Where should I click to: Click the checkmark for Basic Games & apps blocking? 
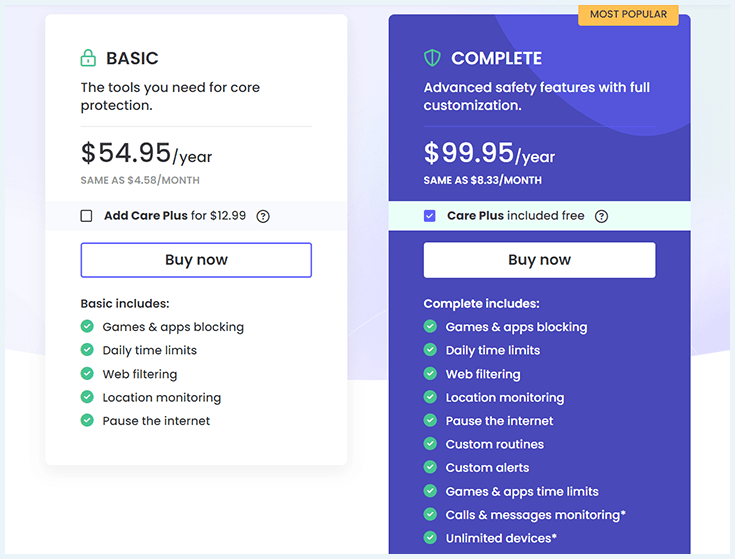coord(87,326)
